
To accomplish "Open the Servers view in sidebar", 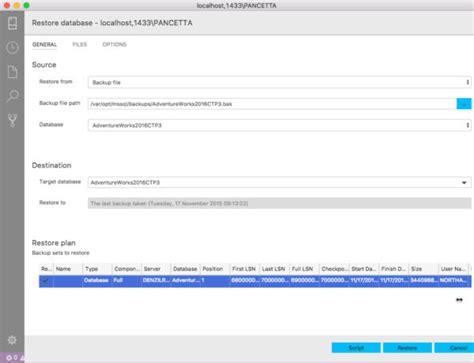I will pyautogui.click(x=12, y=23).
